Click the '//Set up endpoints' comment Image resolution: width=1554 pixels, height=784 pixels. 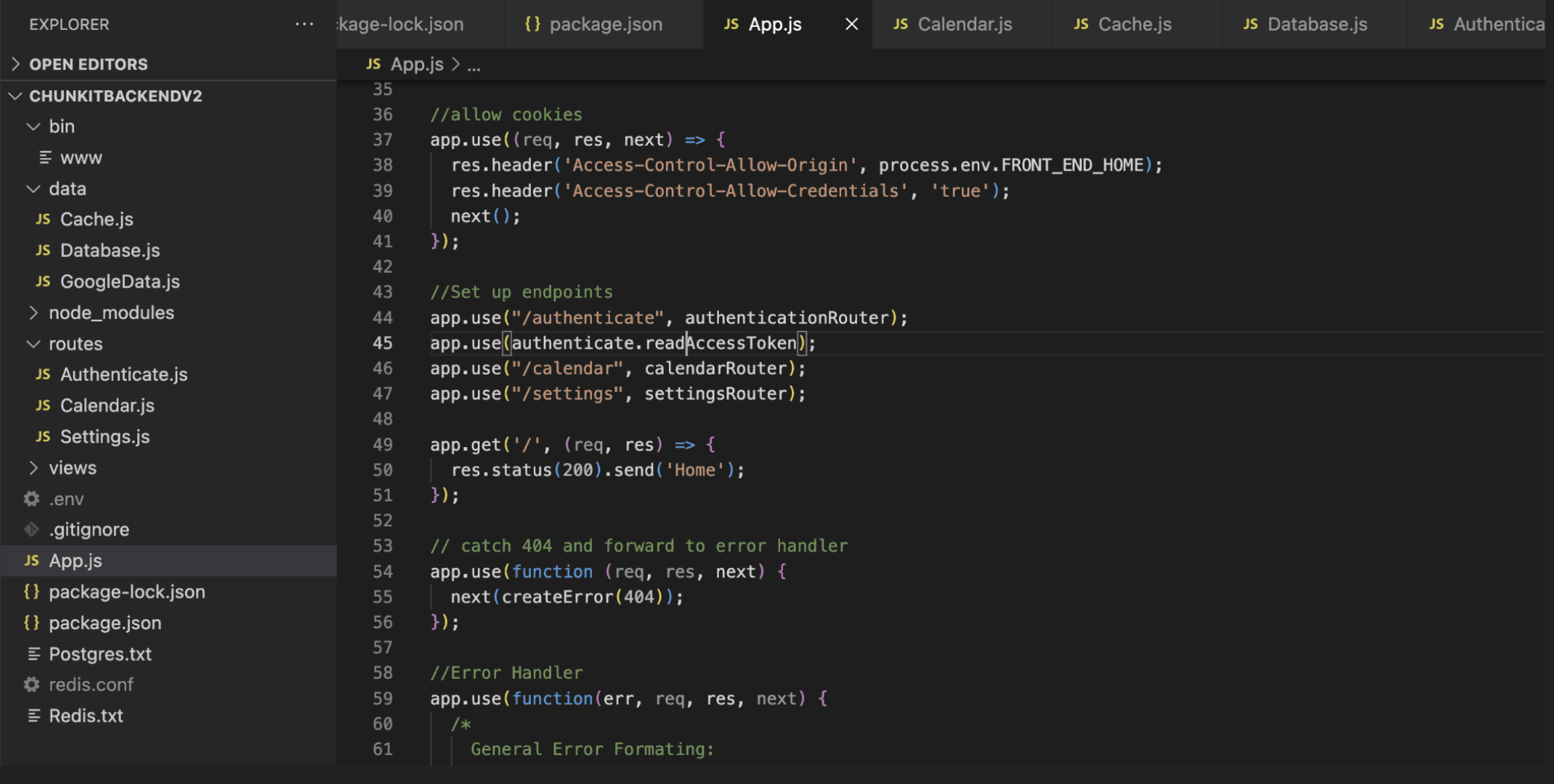521,292
